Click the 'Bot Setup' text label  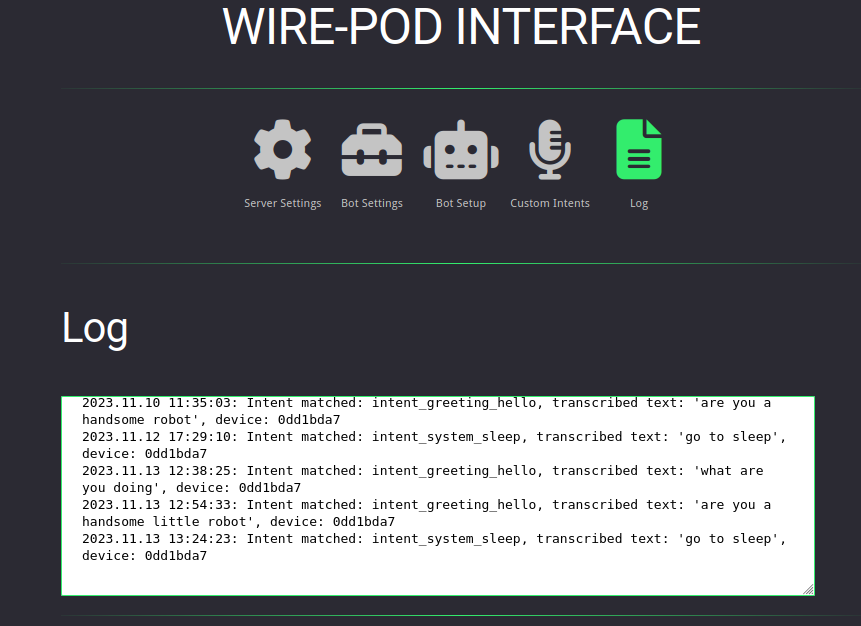[460, 203]
